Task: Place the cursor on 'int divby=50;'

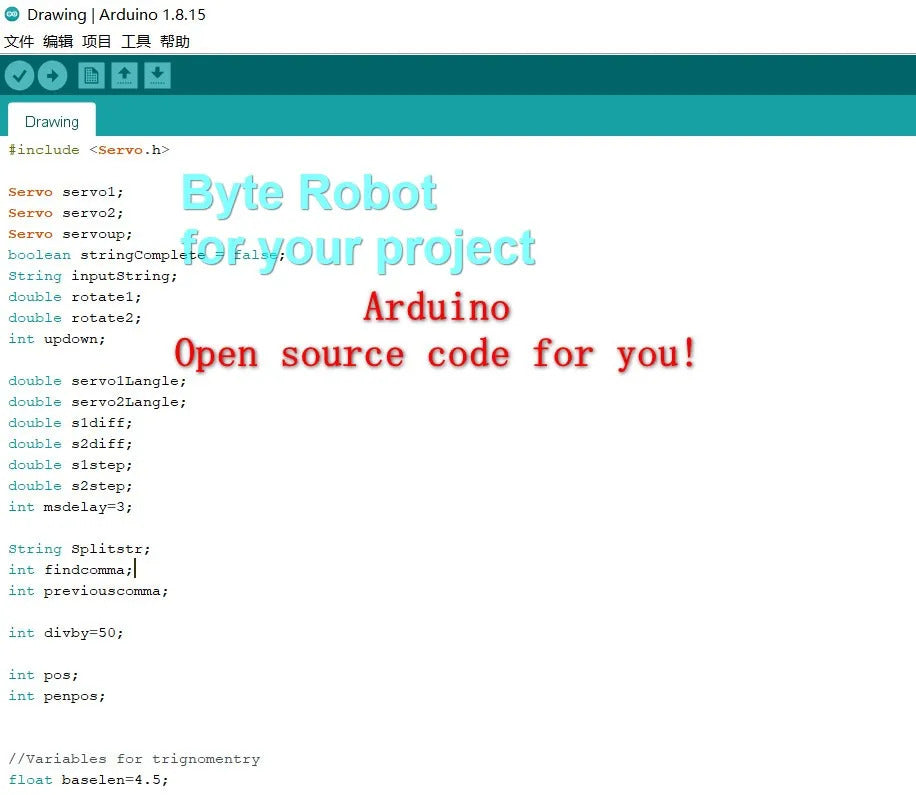Action: point(66,633)
